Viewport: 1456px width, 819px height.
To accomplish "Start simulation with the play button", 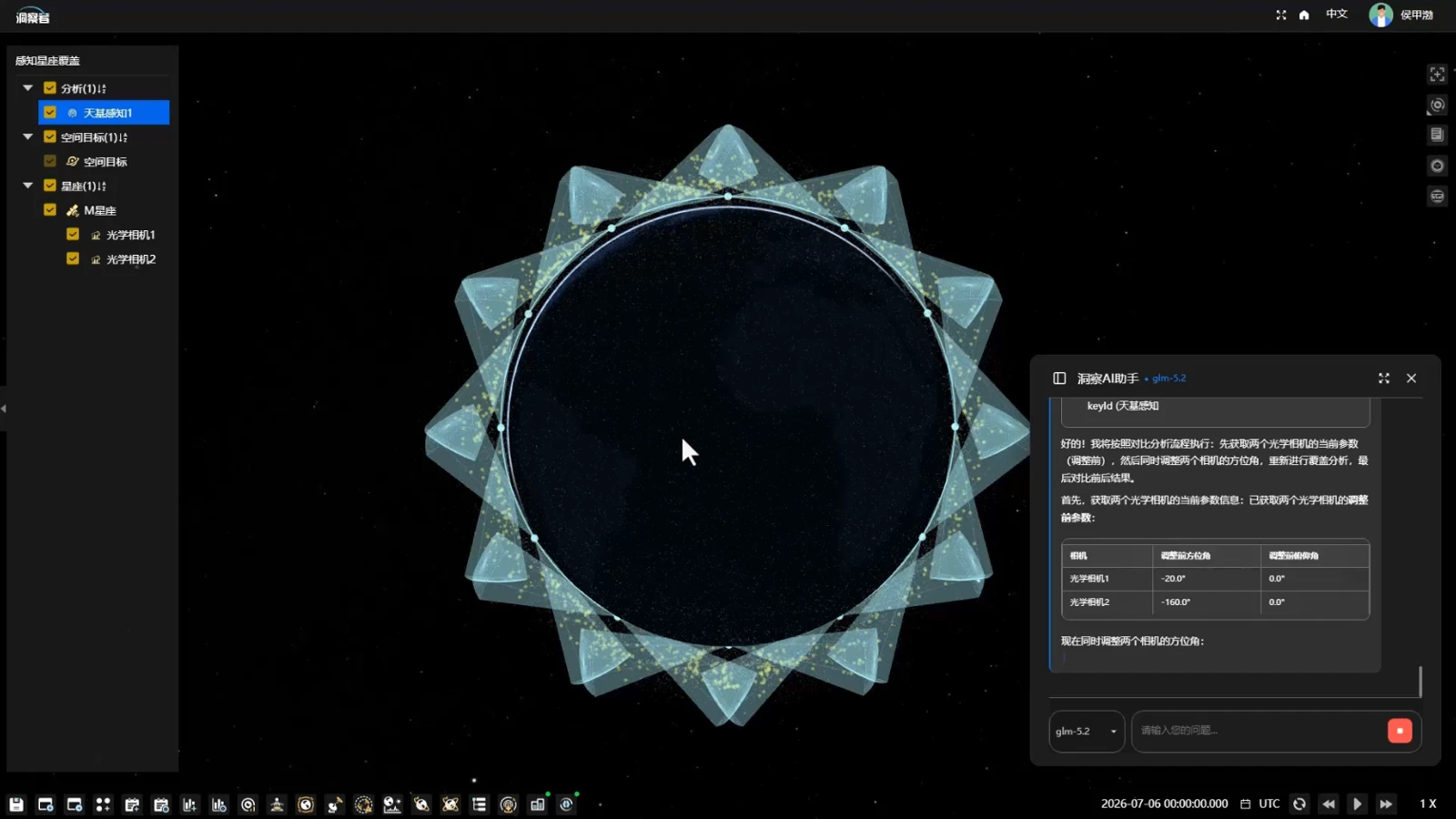I will [x=1357, y=804].
